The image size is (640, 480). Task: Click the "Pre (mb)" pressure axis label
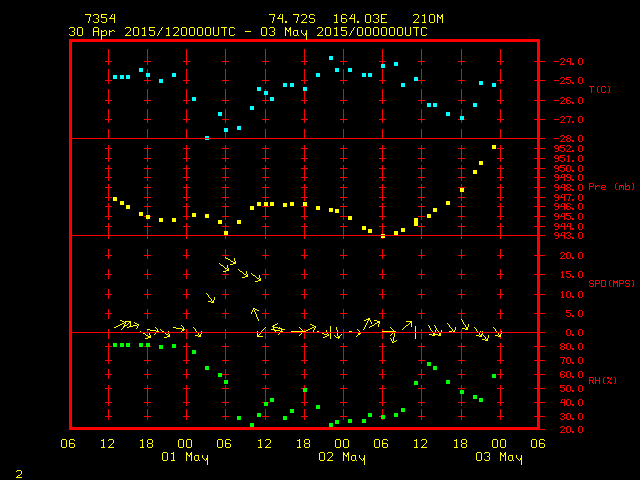click(611, 187)
